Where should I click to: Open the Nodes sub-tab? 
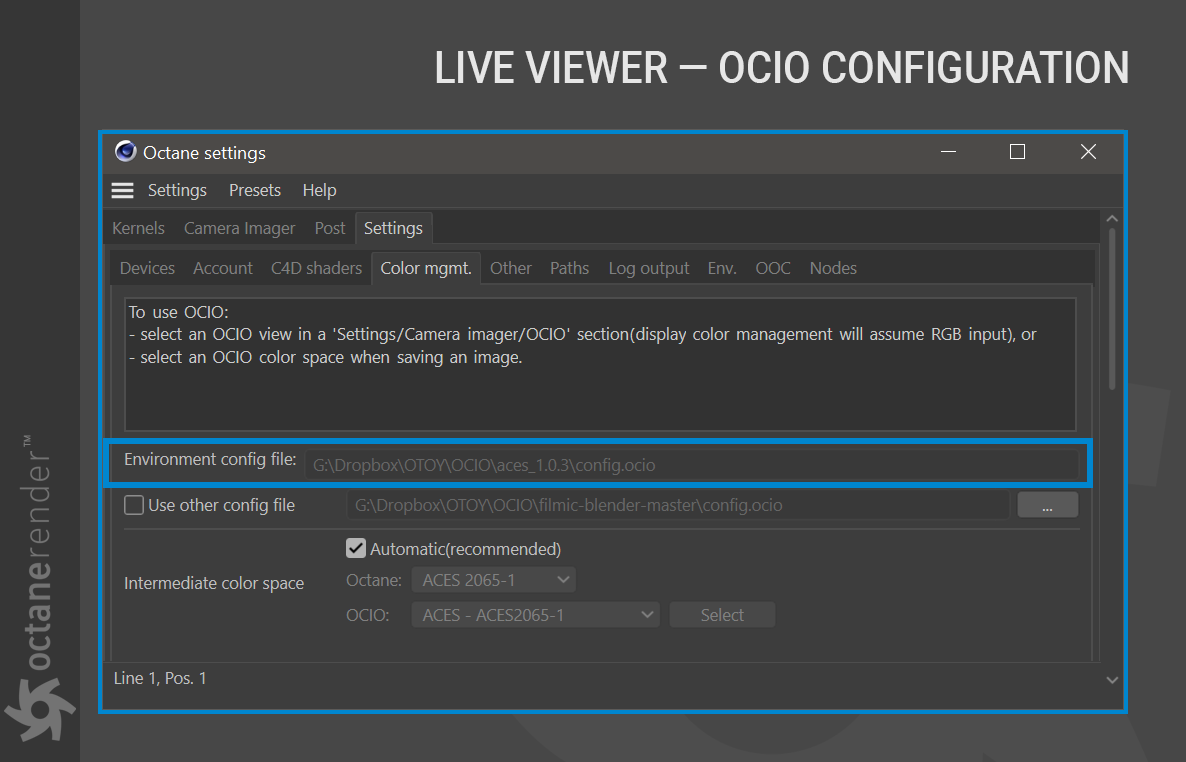pyautogui.click(x=834, y=269)
